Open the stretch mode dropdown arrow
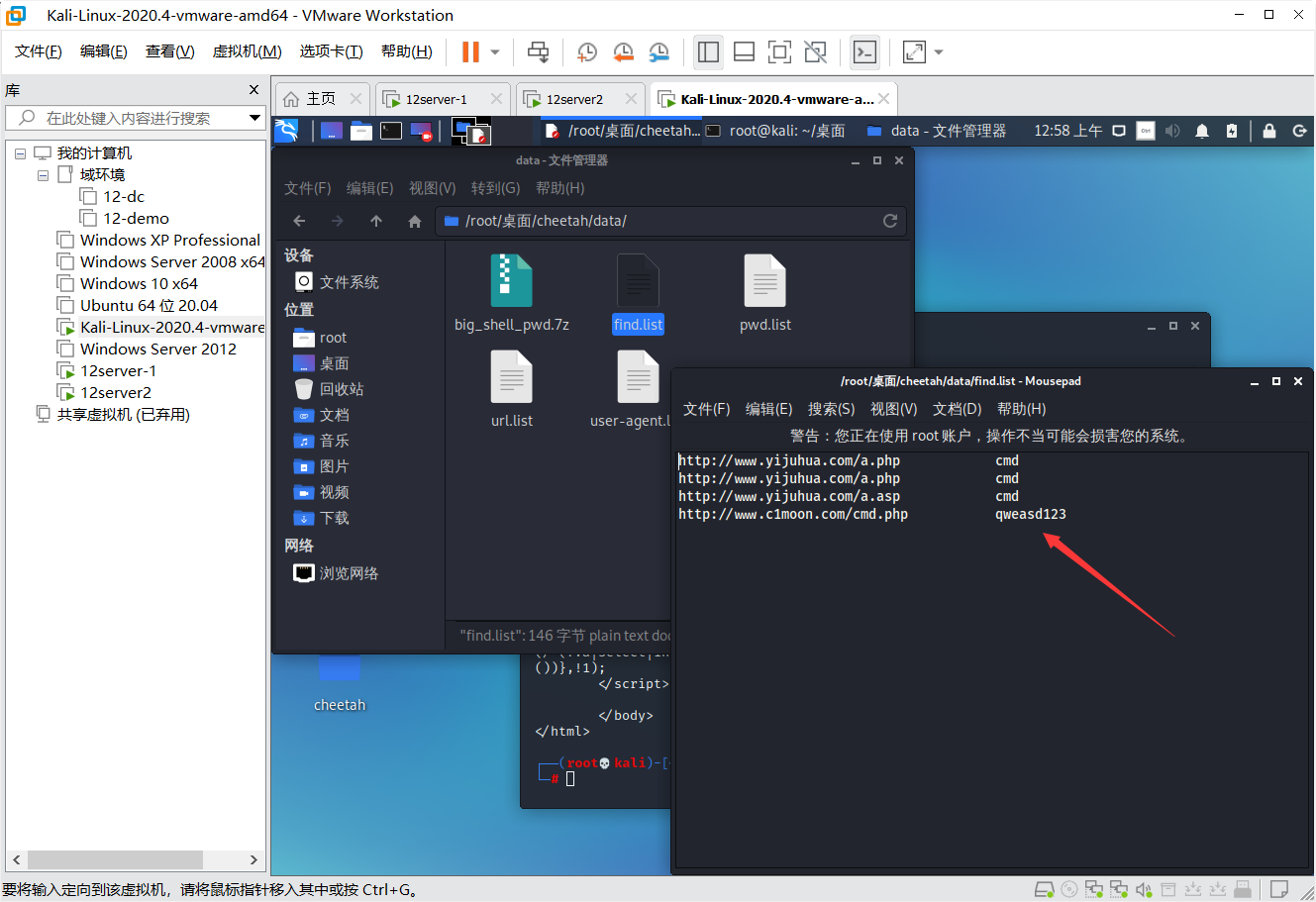Image resolution: width=1316 pixels, height=902 pixels. click(939, 52)
